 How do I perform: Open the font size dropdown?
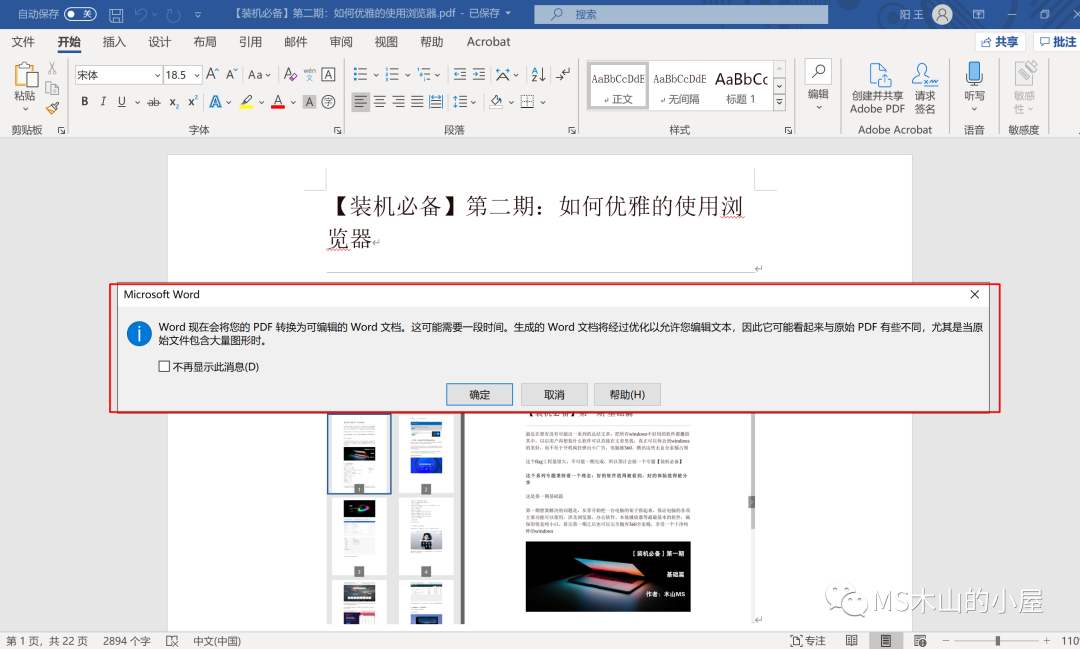pyautogui.click(x=197, y=74)
